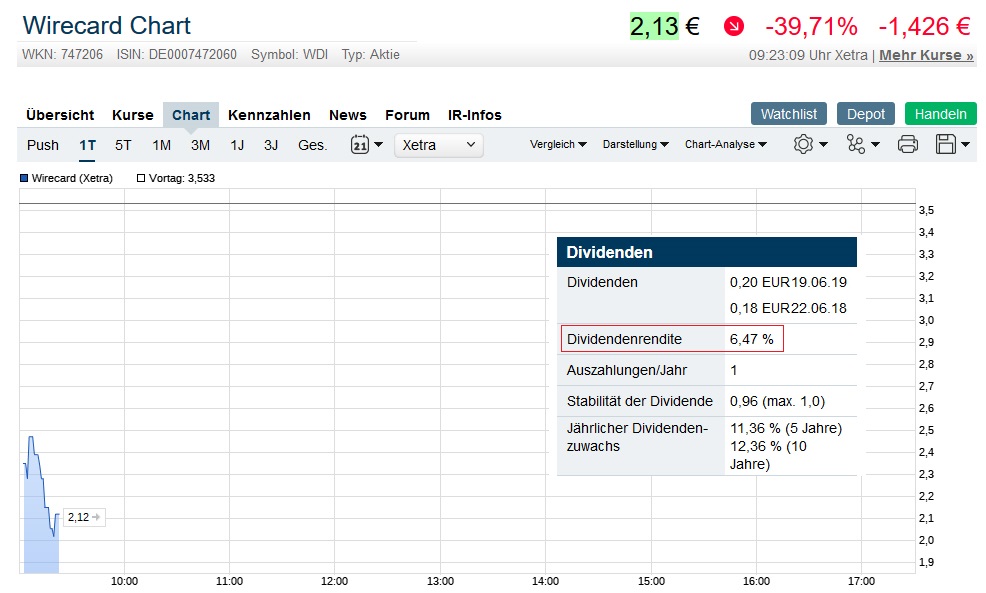This screenshot has width=986, height=593.
Task: Print the chart with the printer icon
Action: (907, 145)
